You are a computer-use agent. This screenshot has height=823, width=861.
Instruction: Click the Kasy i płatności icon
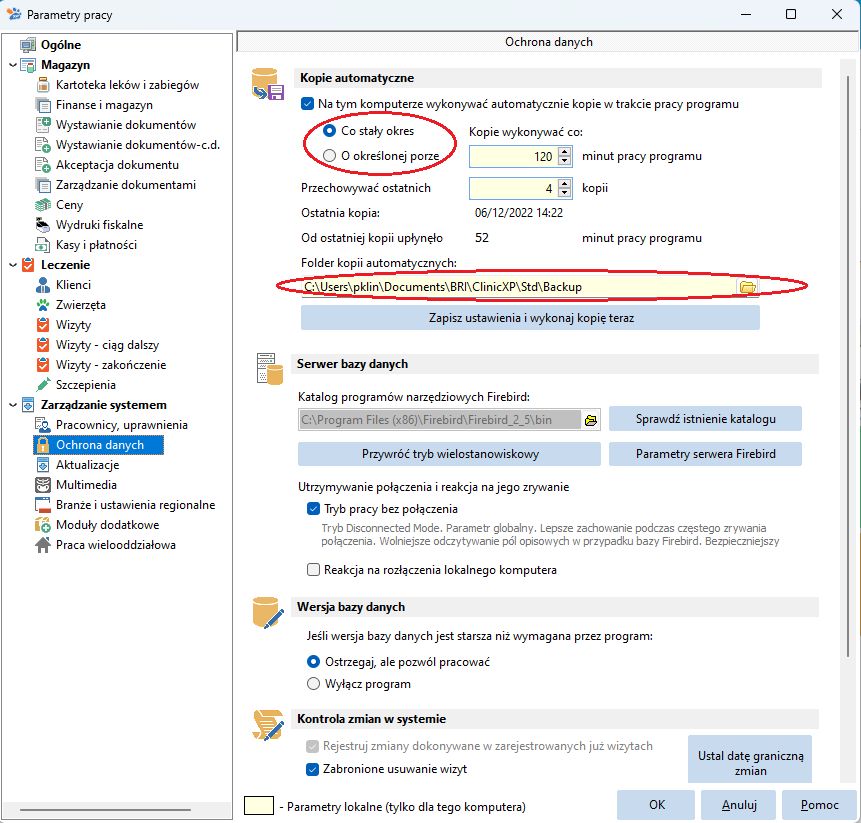pos(43,245)
